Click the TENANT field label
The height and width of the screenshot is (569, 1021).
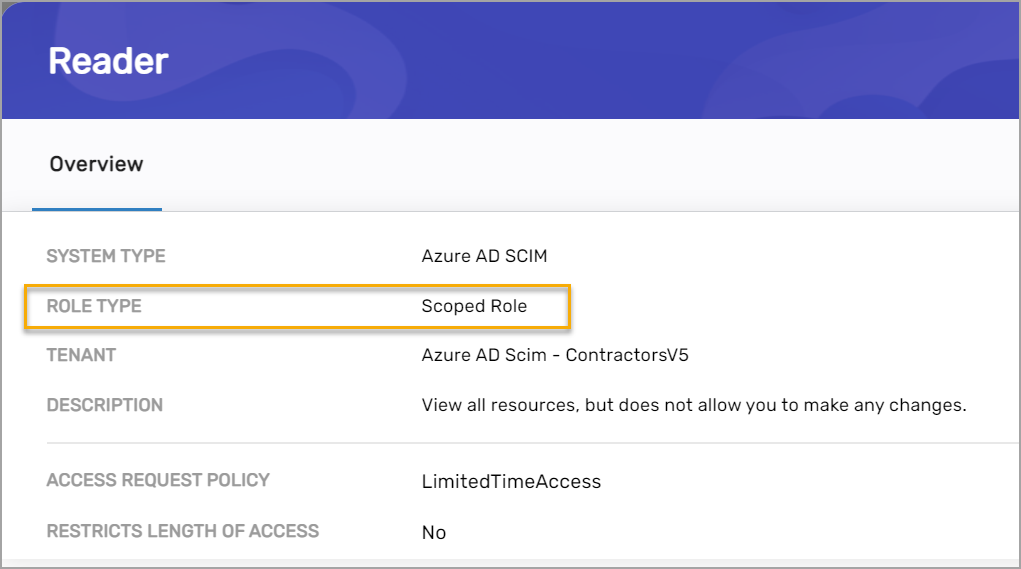pyautogui.click(x=81, y=355)
